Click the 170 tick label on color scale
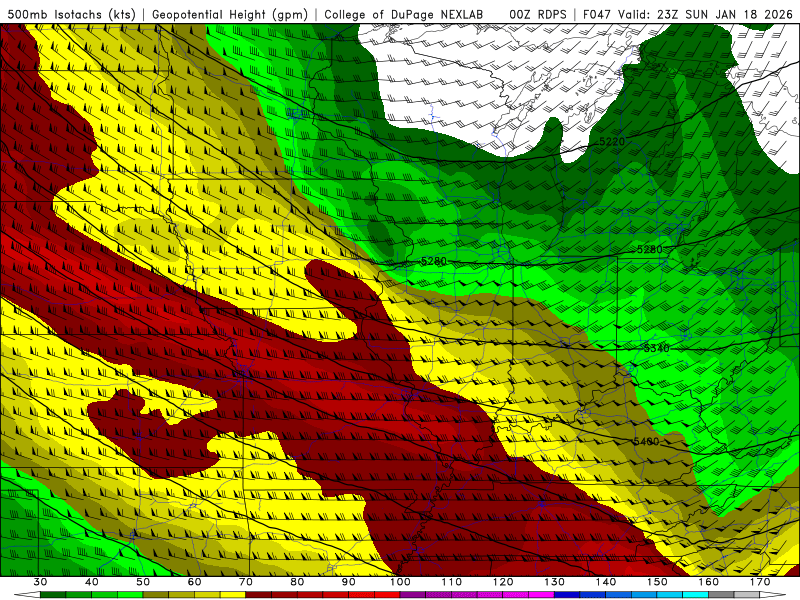Image resolution: width=800 pixels, height=600 pixels. click(x=760, y=582)
